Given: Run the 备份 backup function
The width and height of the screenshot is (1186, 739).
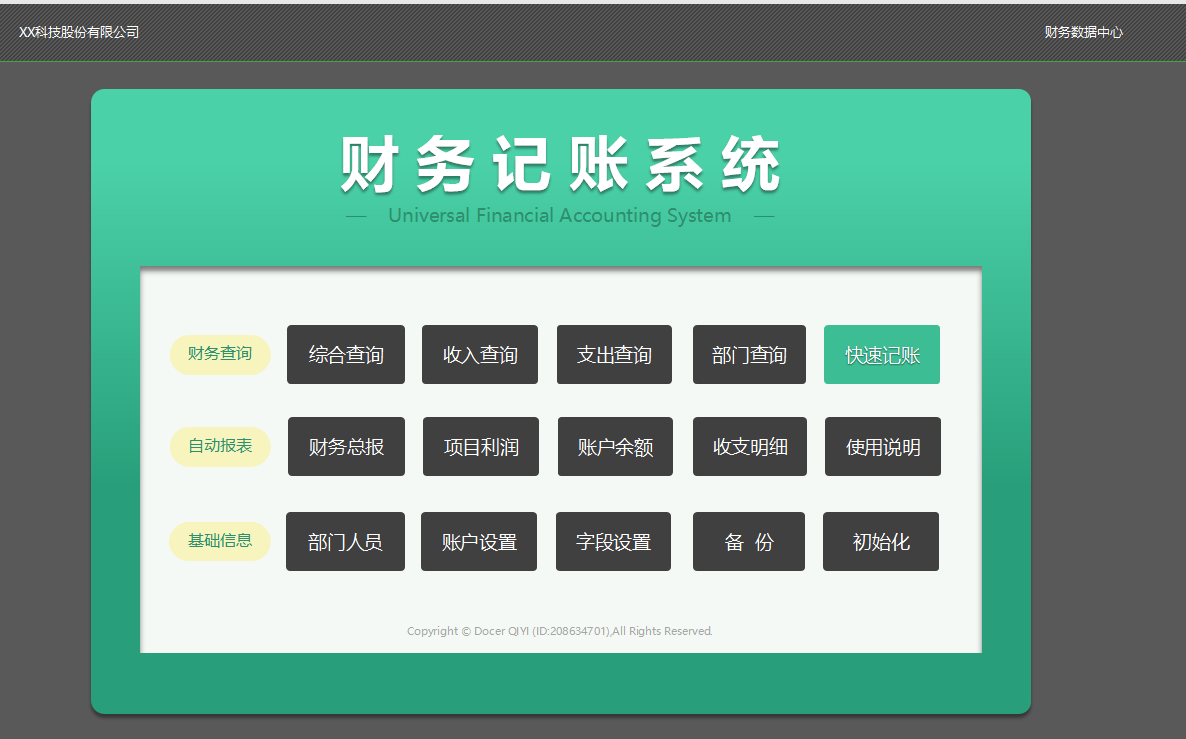Looking at the screenshot, I should (748, 541).
